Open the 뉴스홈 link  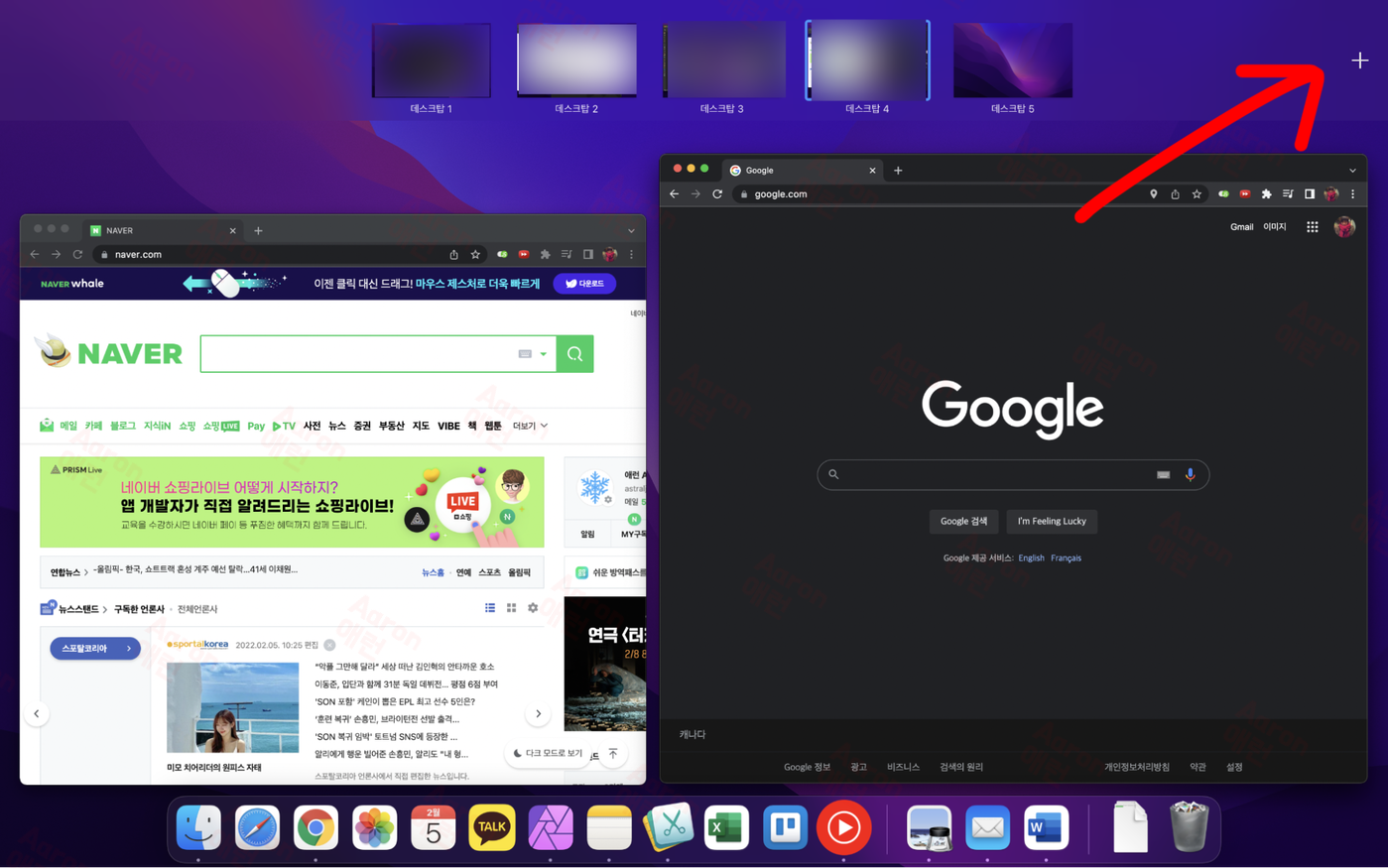(x=433, y=572)
